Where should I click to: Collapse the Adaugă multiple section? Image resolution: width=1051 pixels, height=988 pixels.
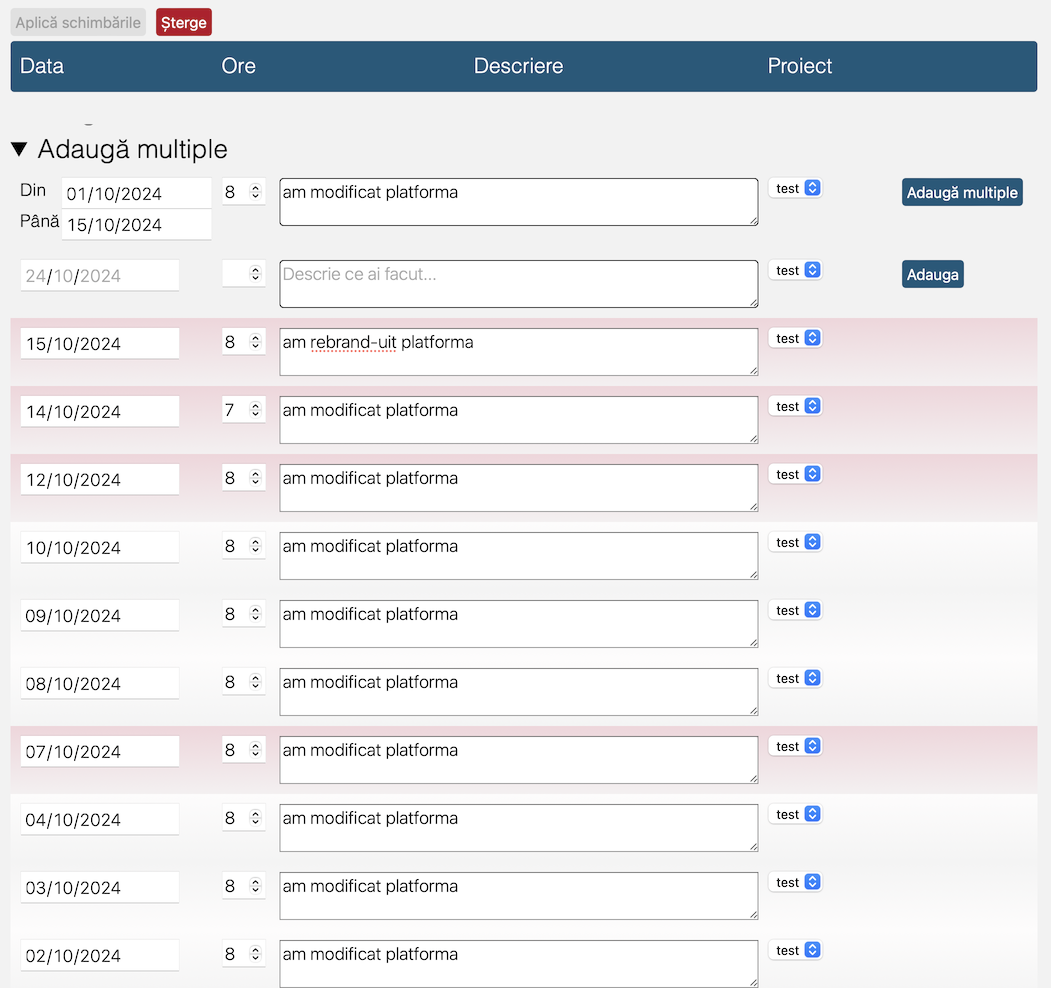19,149
